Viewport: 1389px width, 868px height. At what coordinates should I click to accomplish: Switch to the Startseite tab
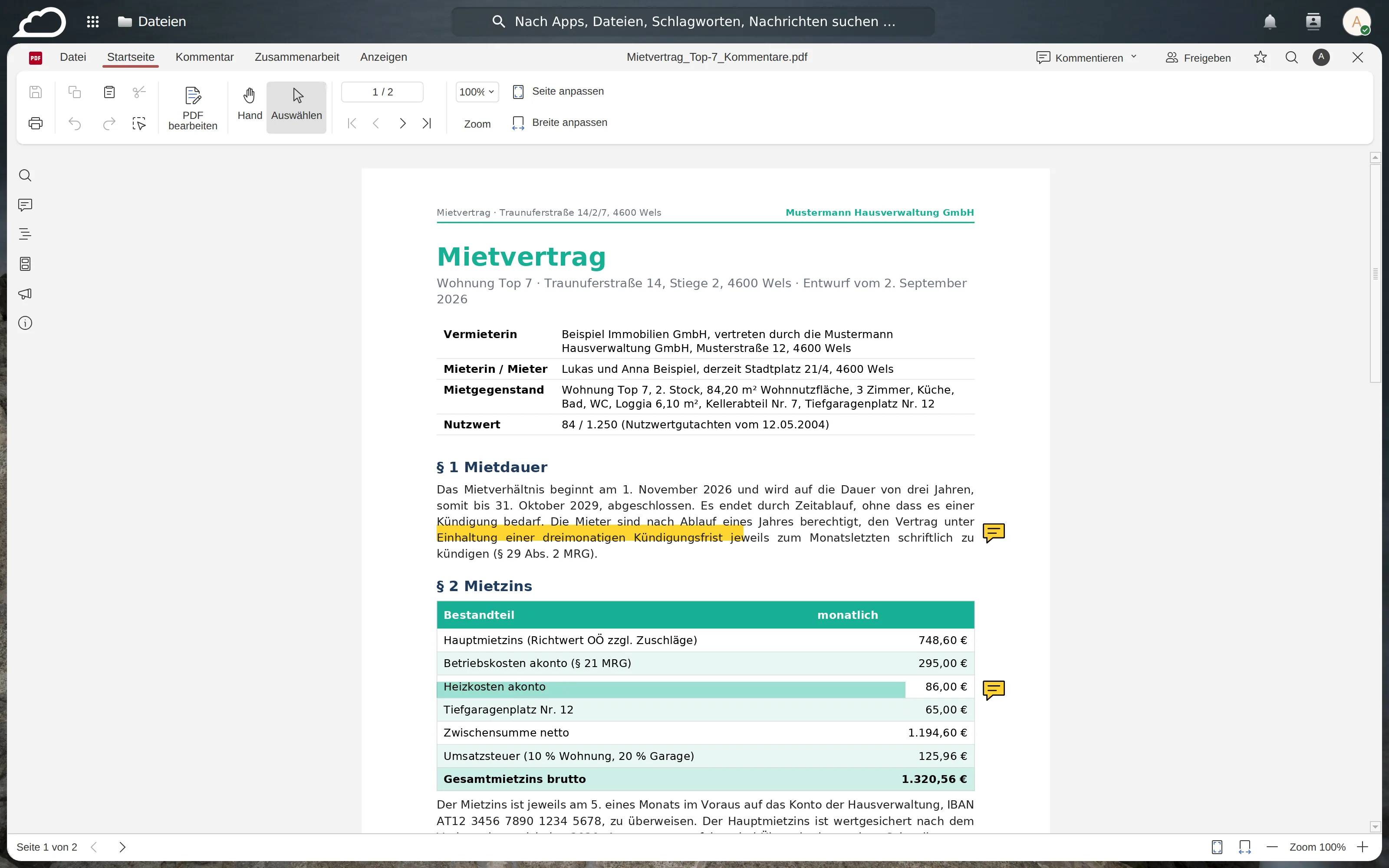[x=131, y=57]
